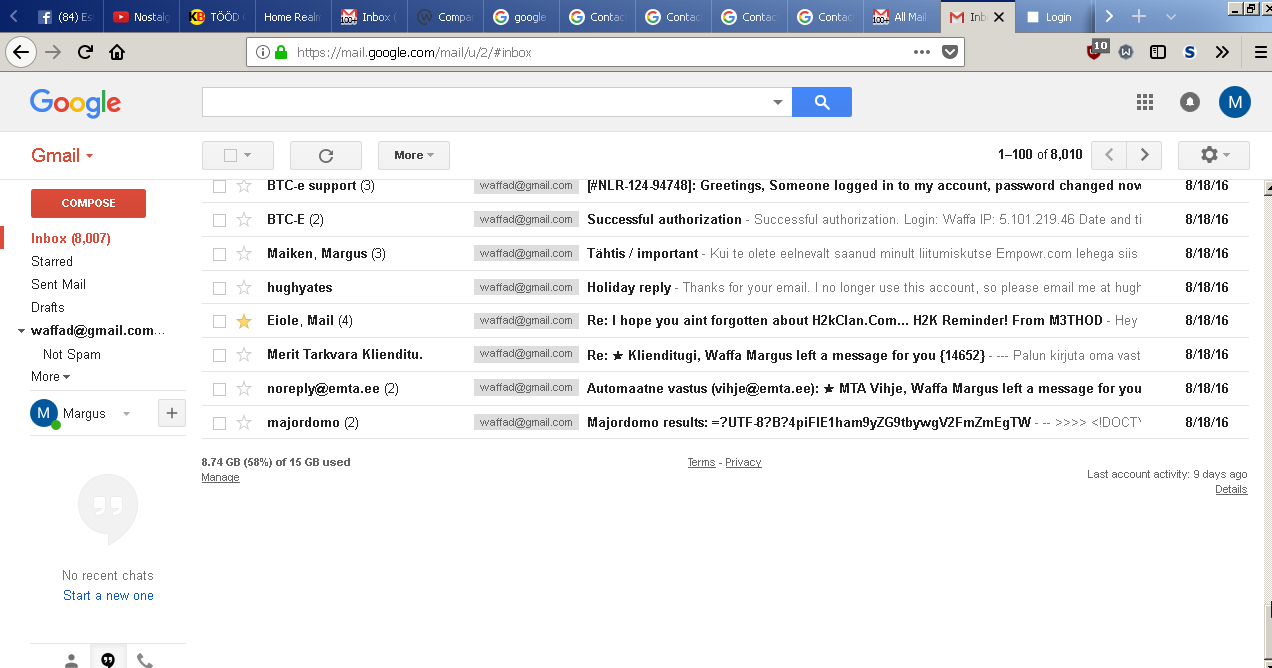Open the M account avatar in the header

tap(1235, 102)
